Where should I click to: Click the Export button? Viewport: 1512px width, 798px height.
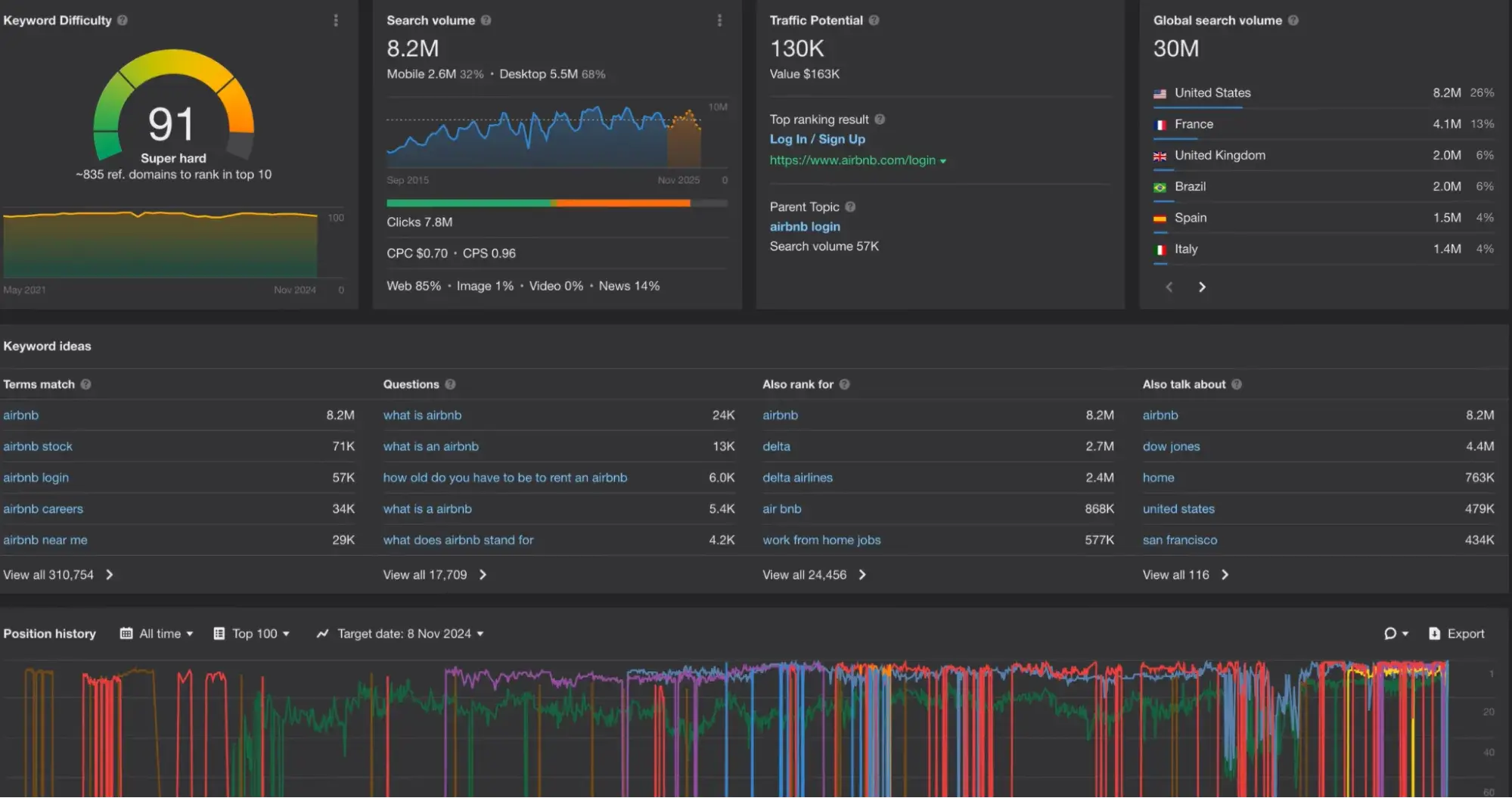1457,634
